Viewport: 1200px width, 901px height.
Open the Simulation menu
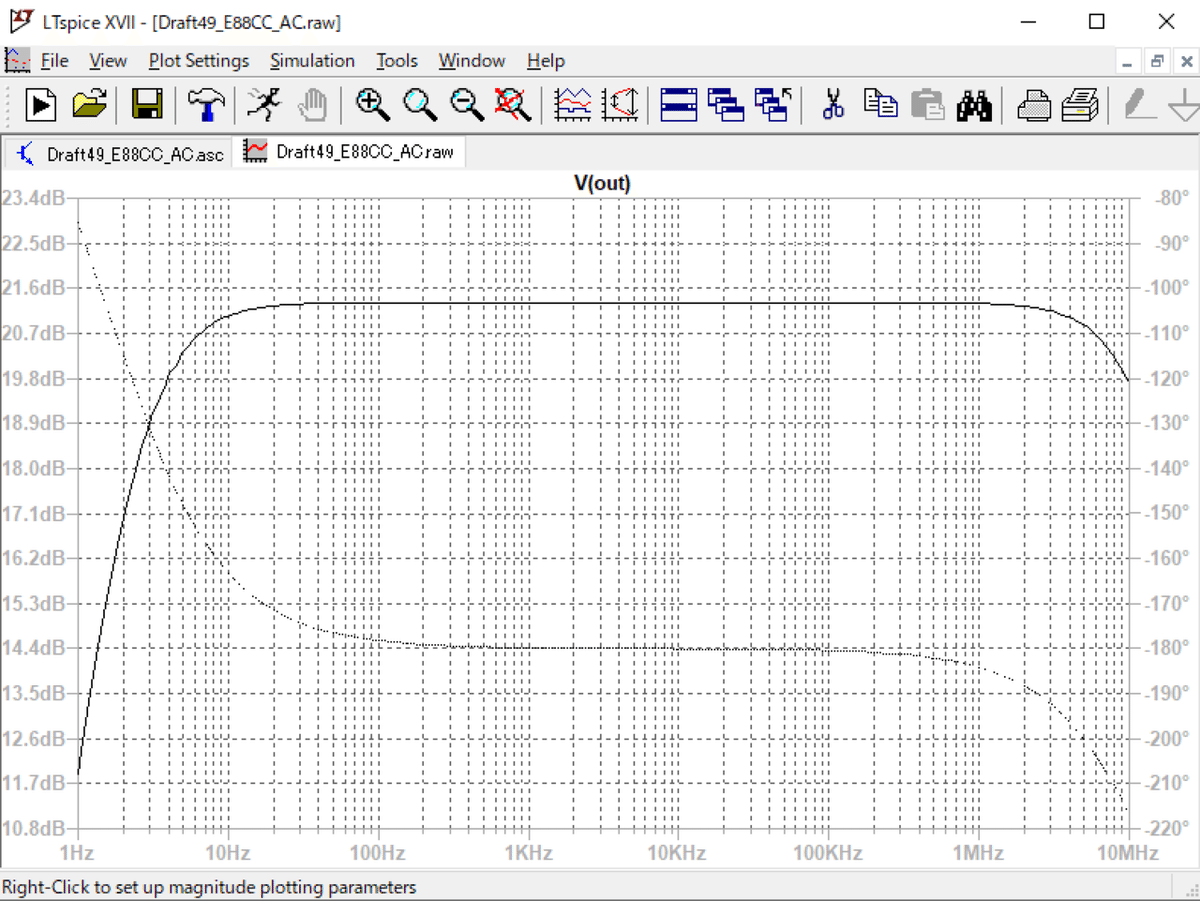coord(312,61)
